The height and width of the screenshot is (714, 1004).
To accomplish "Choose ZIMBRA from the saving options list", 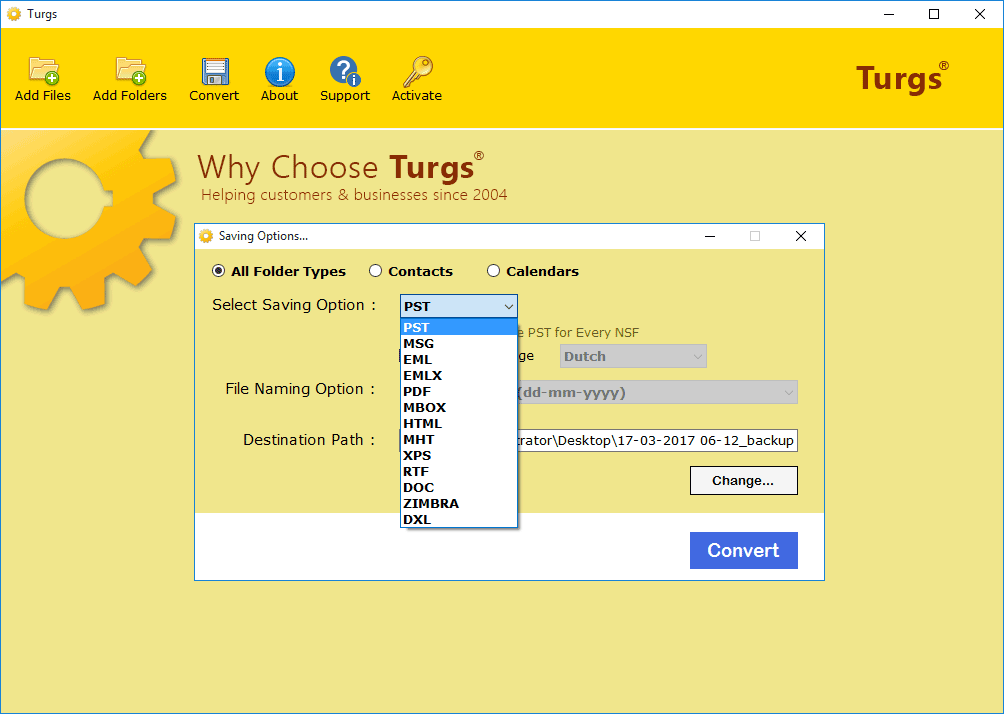I will tap(458, 503).
